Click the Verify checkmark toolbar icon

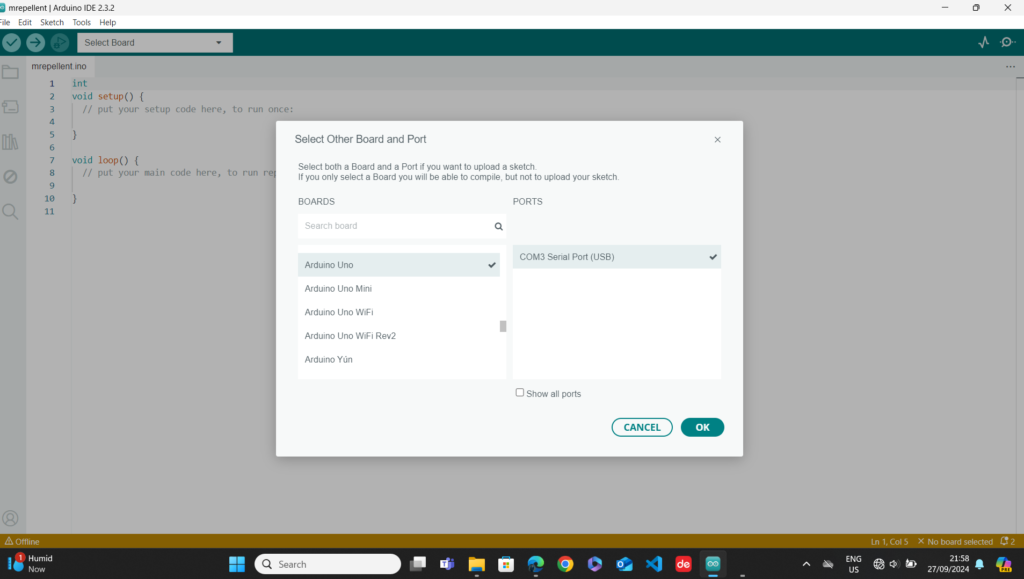pos(12,42)
